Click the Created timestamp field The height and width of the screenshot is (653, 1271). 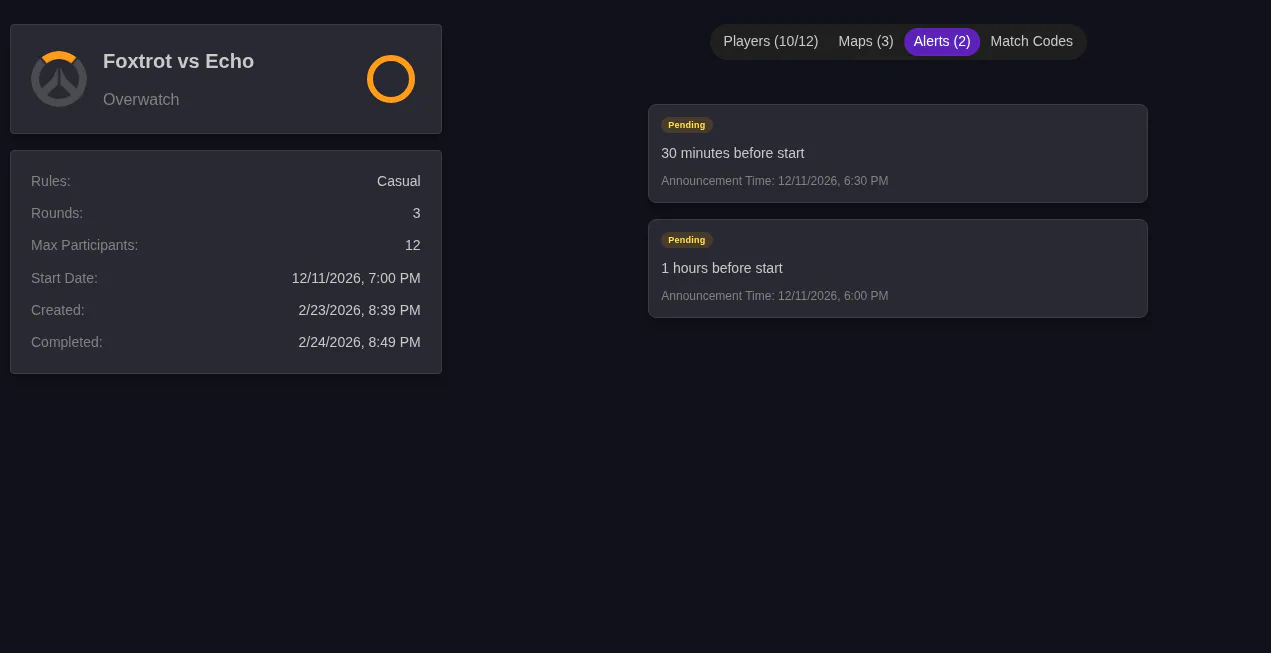[x=359, y=310]
